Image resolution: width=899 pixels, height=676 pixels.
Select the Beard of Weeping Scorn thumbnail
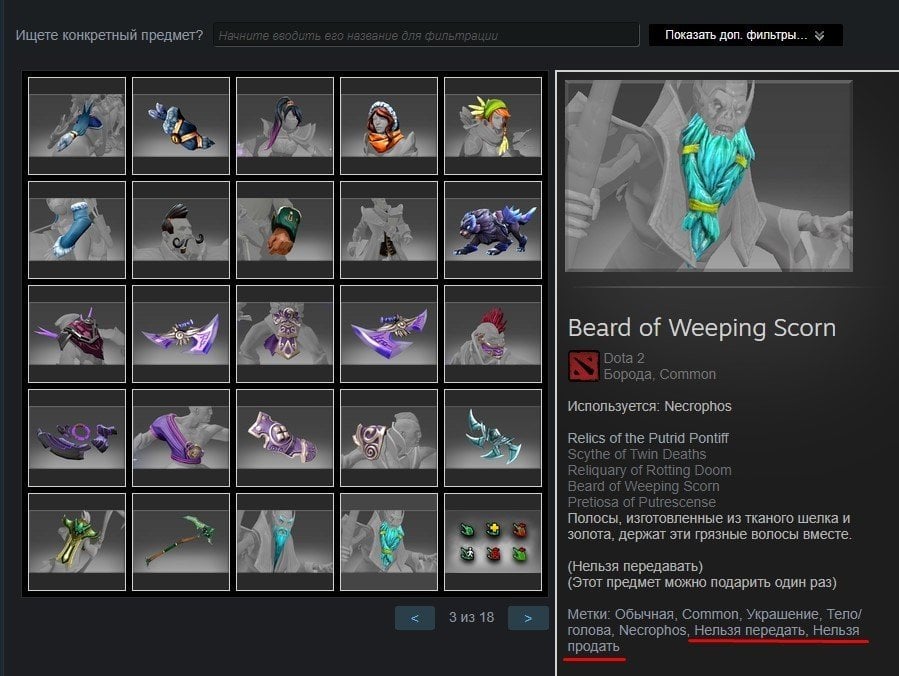pos(389,542)
